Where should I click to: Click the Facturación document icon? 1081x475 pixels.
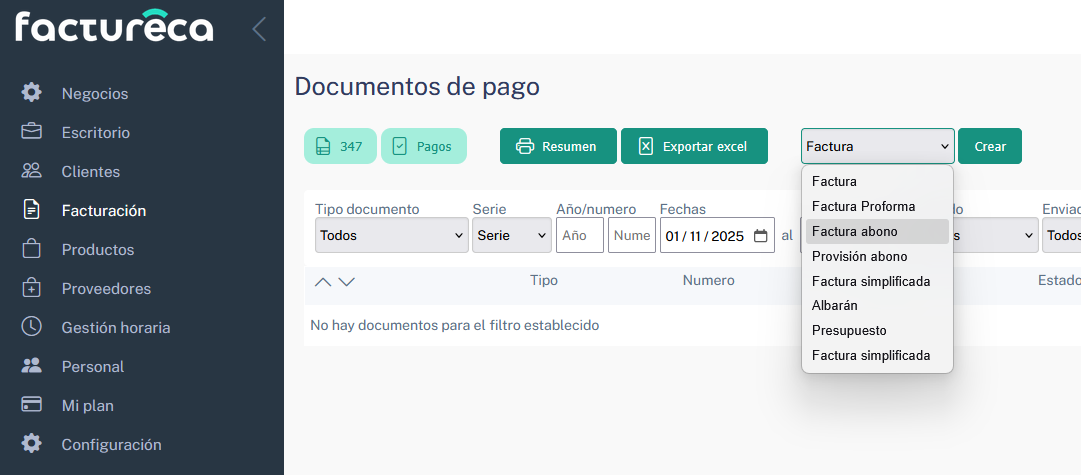click(31, 209)
